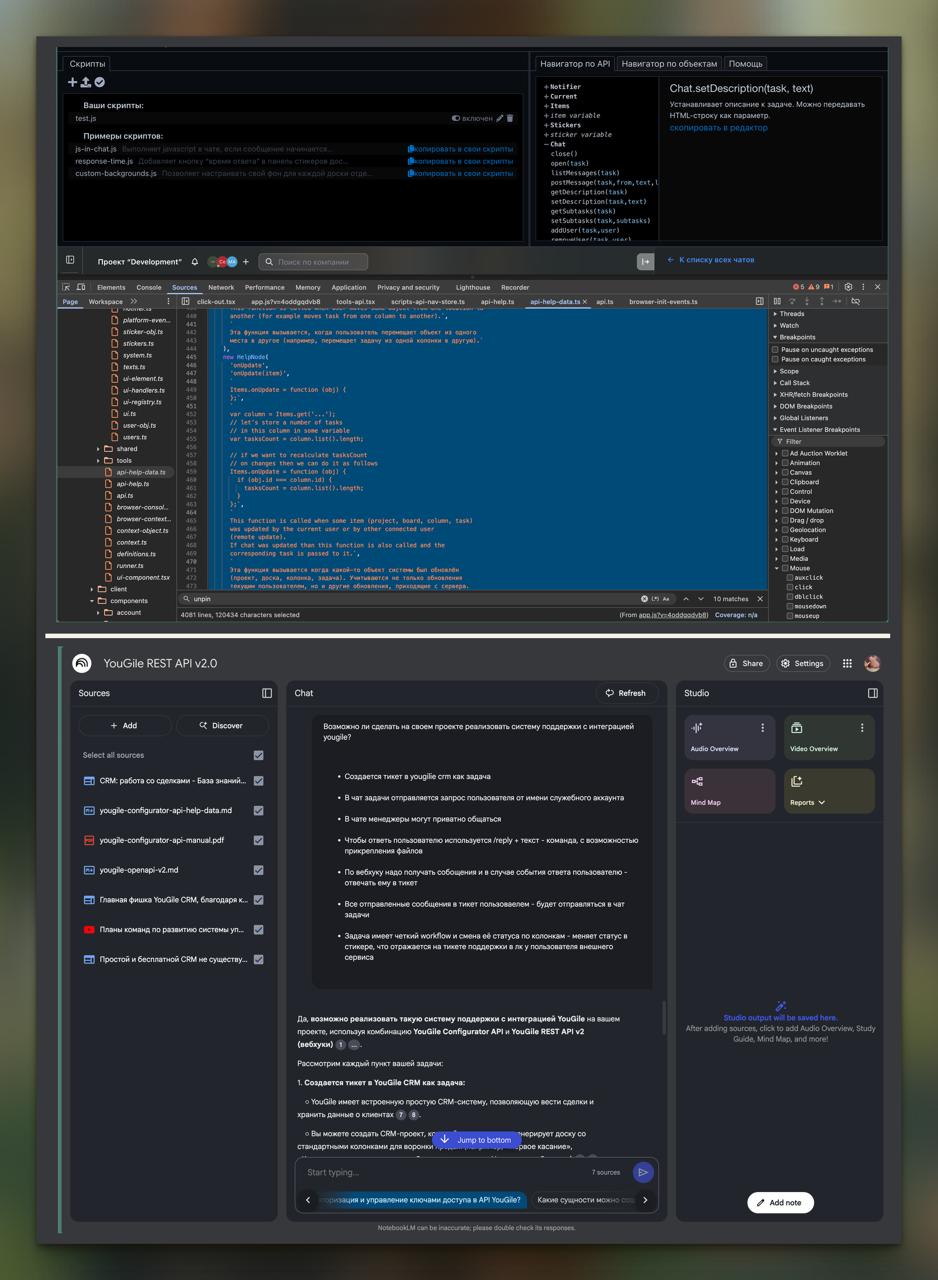Collapse the Chat node in API navigator
938x1280 pixels.
[x=547, y=144]
